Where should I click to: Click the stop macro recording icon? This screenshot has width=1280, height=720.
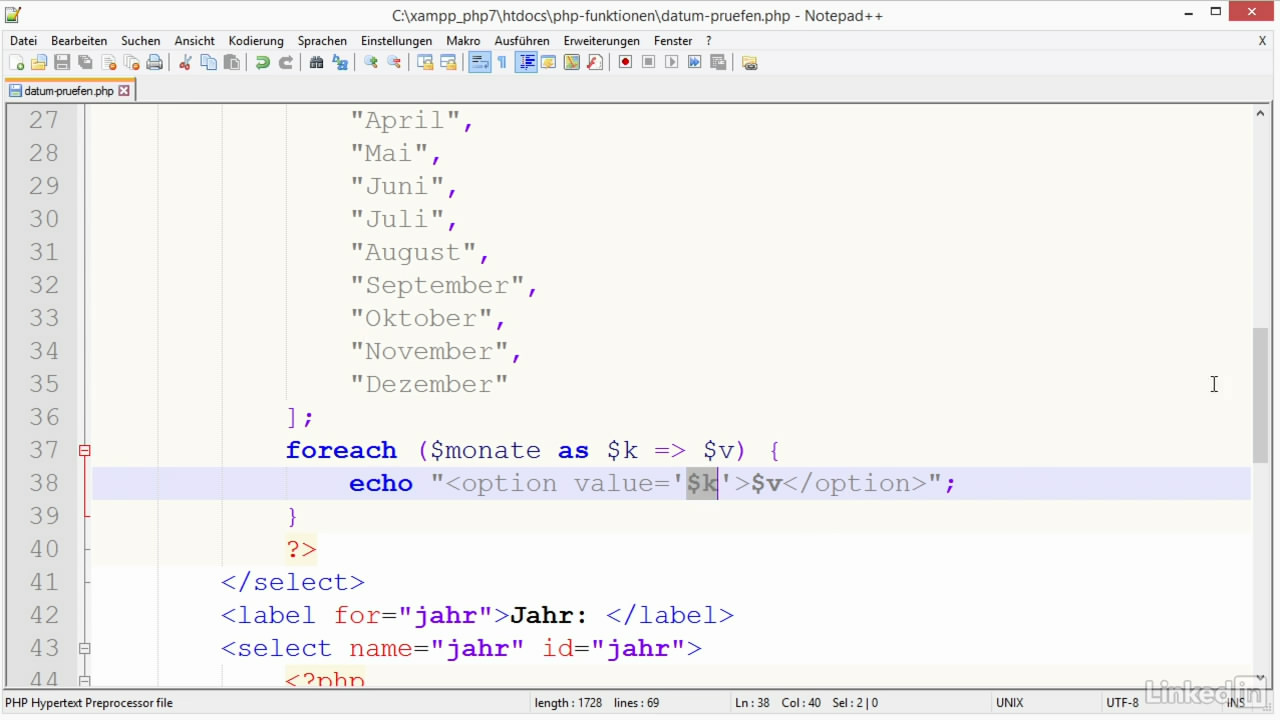click(x=648, y=62)
